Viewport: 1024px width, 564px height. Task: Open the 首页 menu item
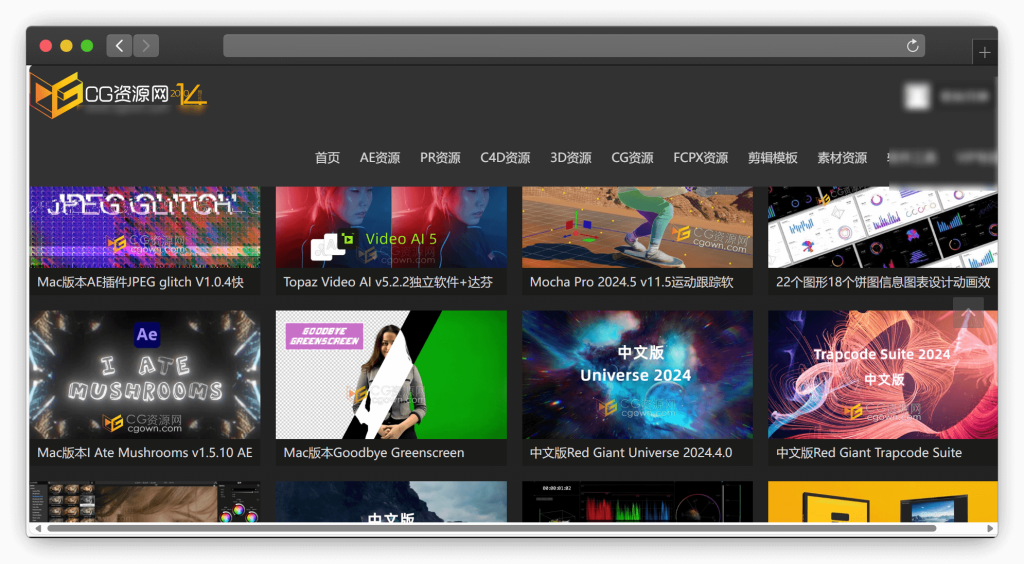tap(327, 158)
